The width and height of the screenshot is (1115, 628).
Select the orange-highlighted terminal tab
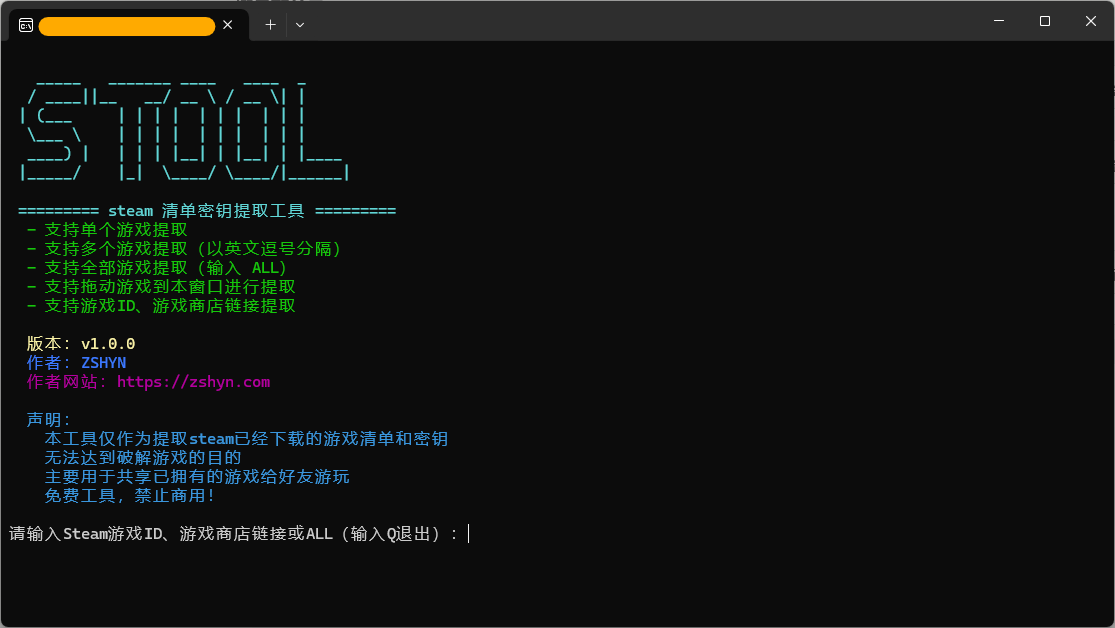pos(127,26)
